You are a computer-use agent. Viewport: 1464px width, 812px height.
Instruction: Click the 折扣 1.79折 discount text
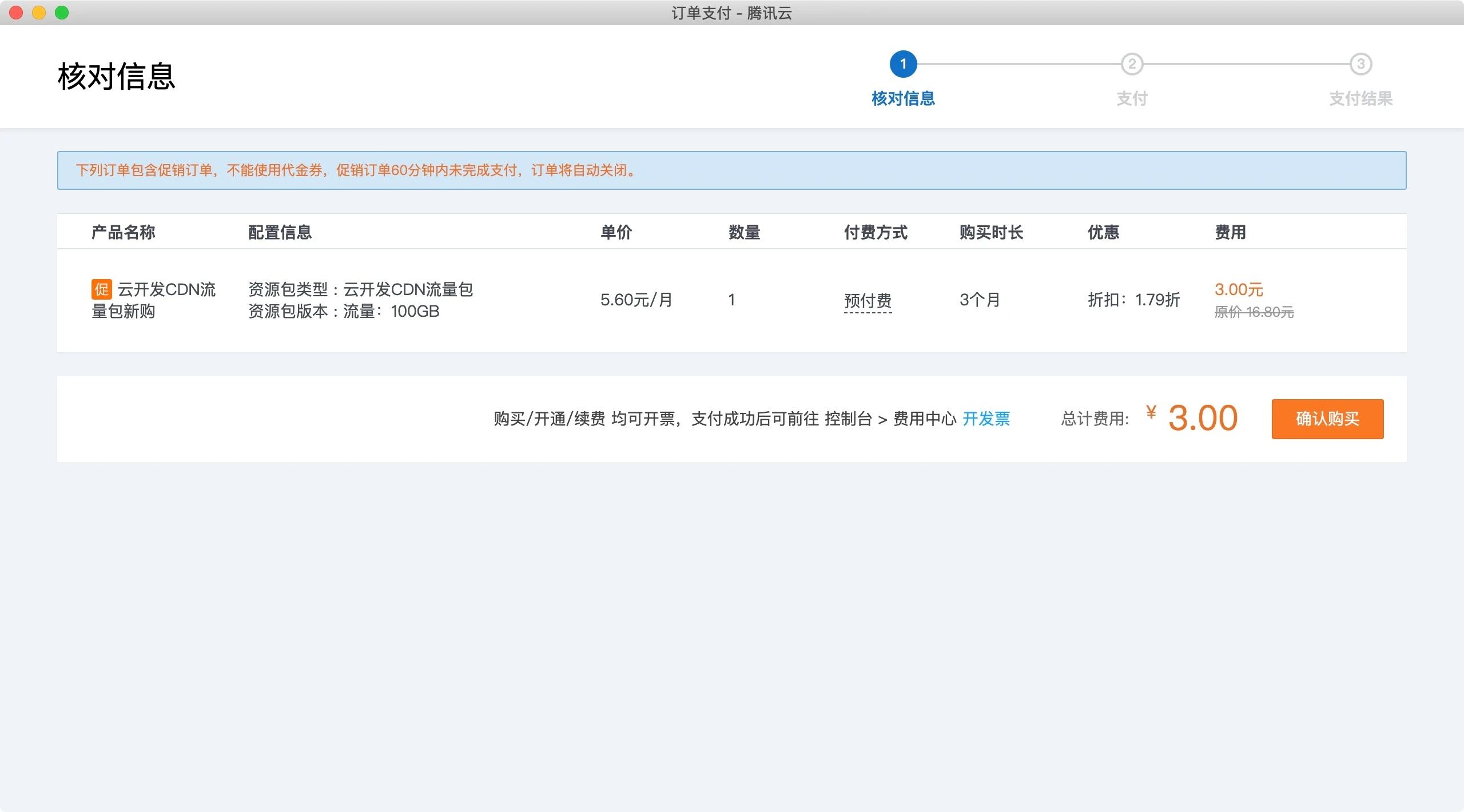pos(1133,300)
